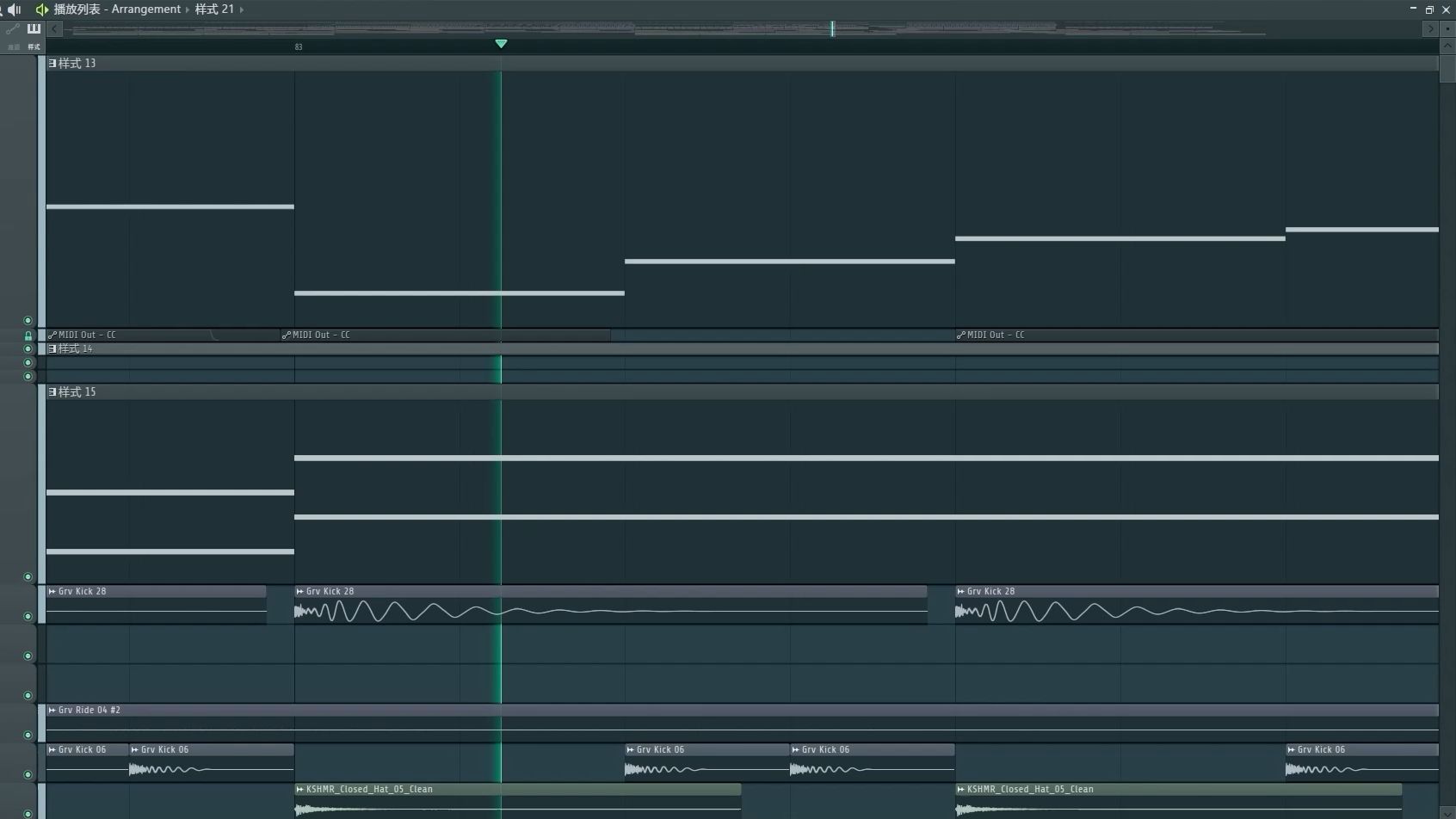Click 播放列表 in the title bar
Image resolution: width=1456 pixels, height=819 pixels.
pos(77,9)
